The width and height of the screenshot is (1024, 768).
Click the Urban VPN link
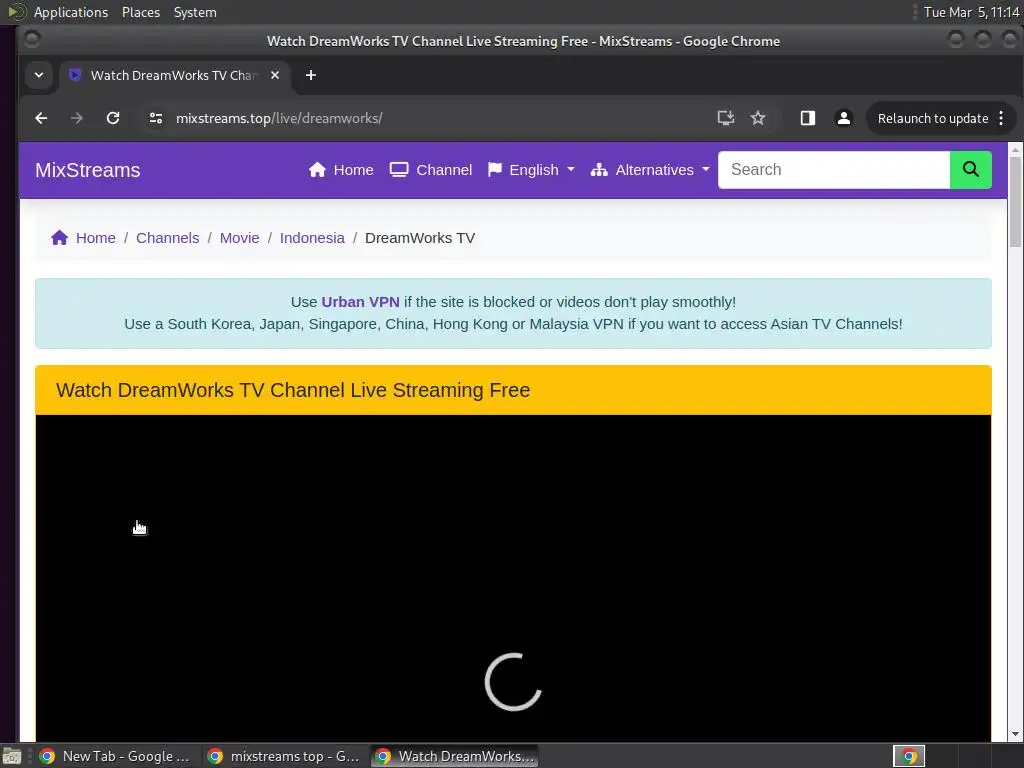click(360, 302)
